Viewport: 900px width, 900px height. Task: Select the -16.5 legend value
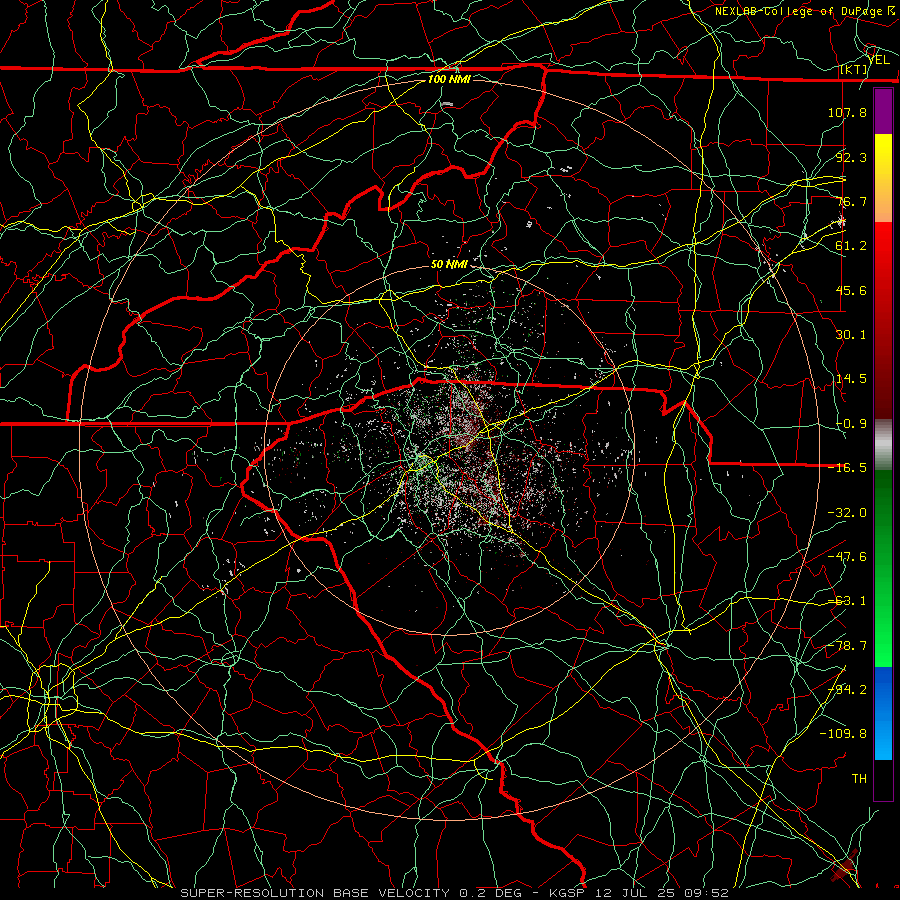tap(847, 468)
